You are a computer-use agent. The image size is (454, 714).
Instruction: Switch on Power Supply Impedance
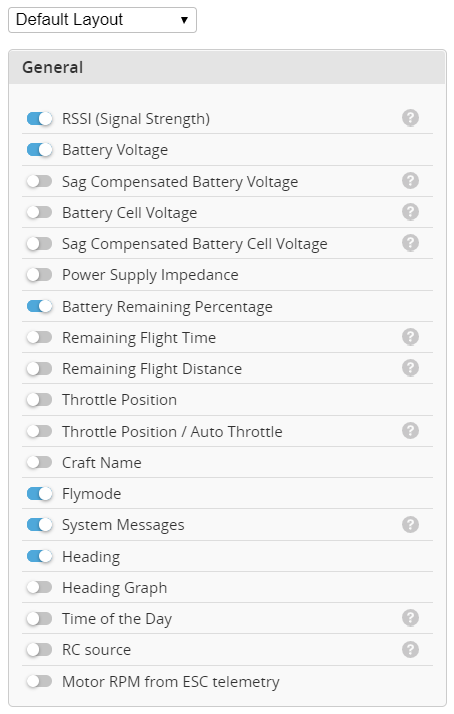pyautogui.click(x=39, y=275)
